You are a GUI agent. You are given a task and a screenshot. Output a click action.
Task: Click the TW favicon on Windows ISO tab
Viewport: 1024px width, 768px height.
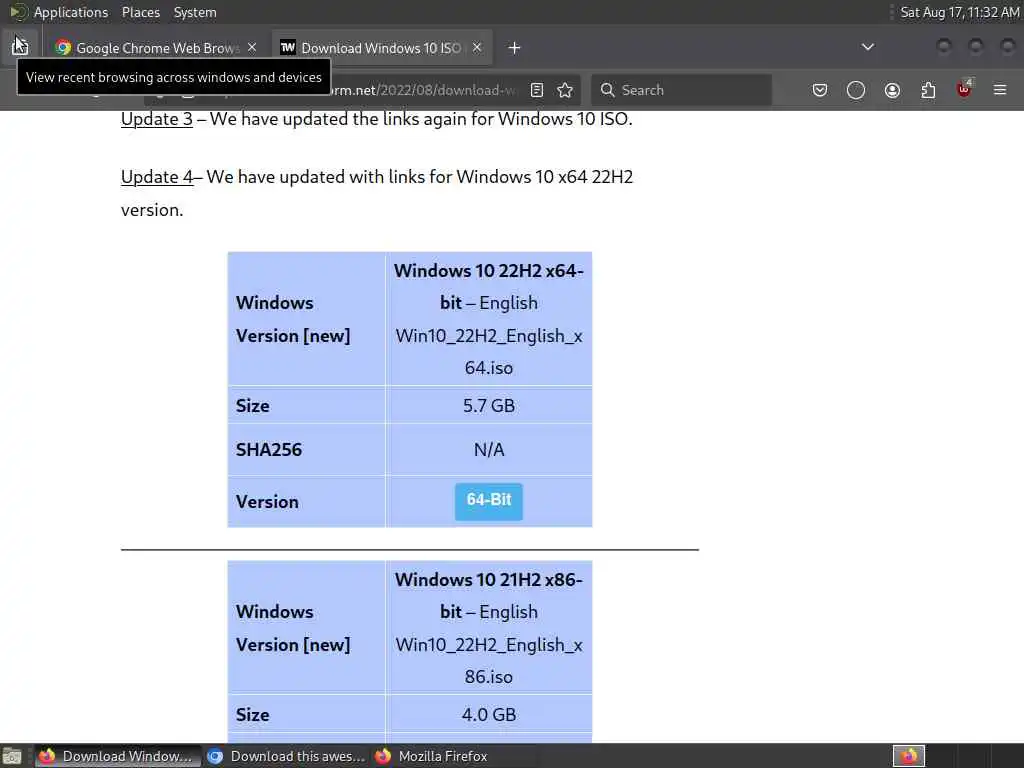[288, 47]
